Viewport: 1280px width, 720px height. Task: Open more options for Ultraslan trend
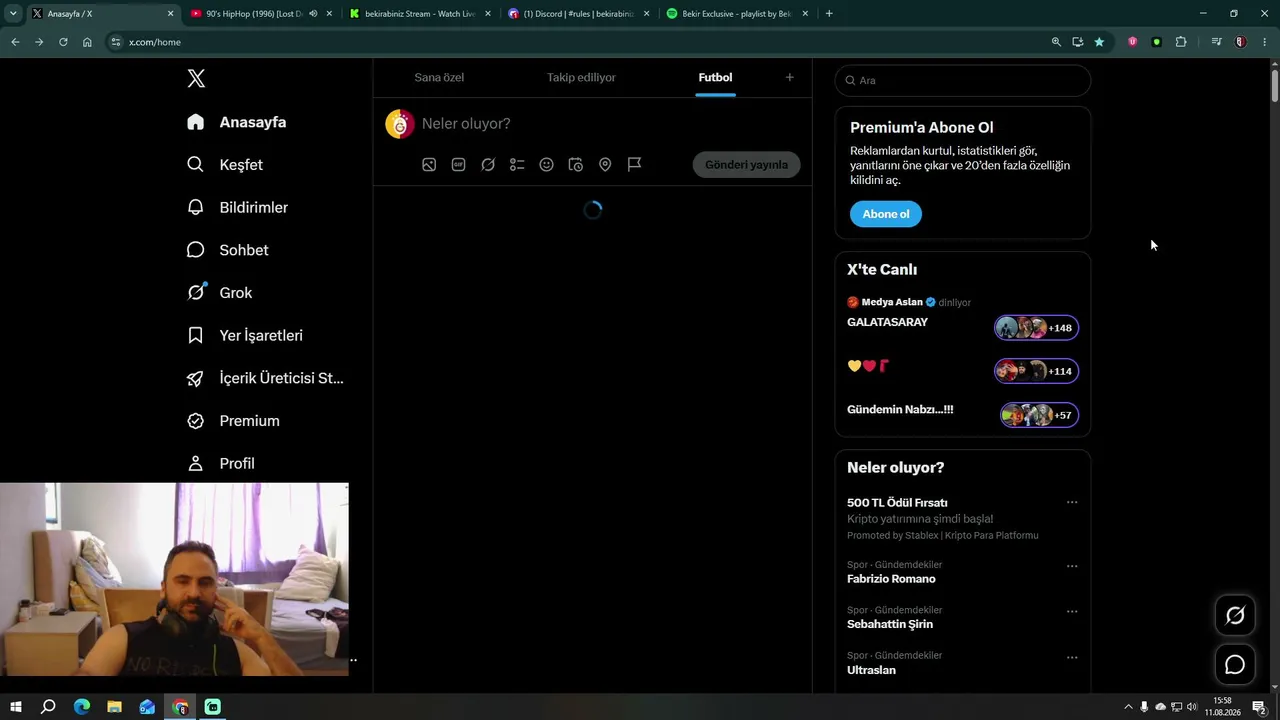(1072, 657)
